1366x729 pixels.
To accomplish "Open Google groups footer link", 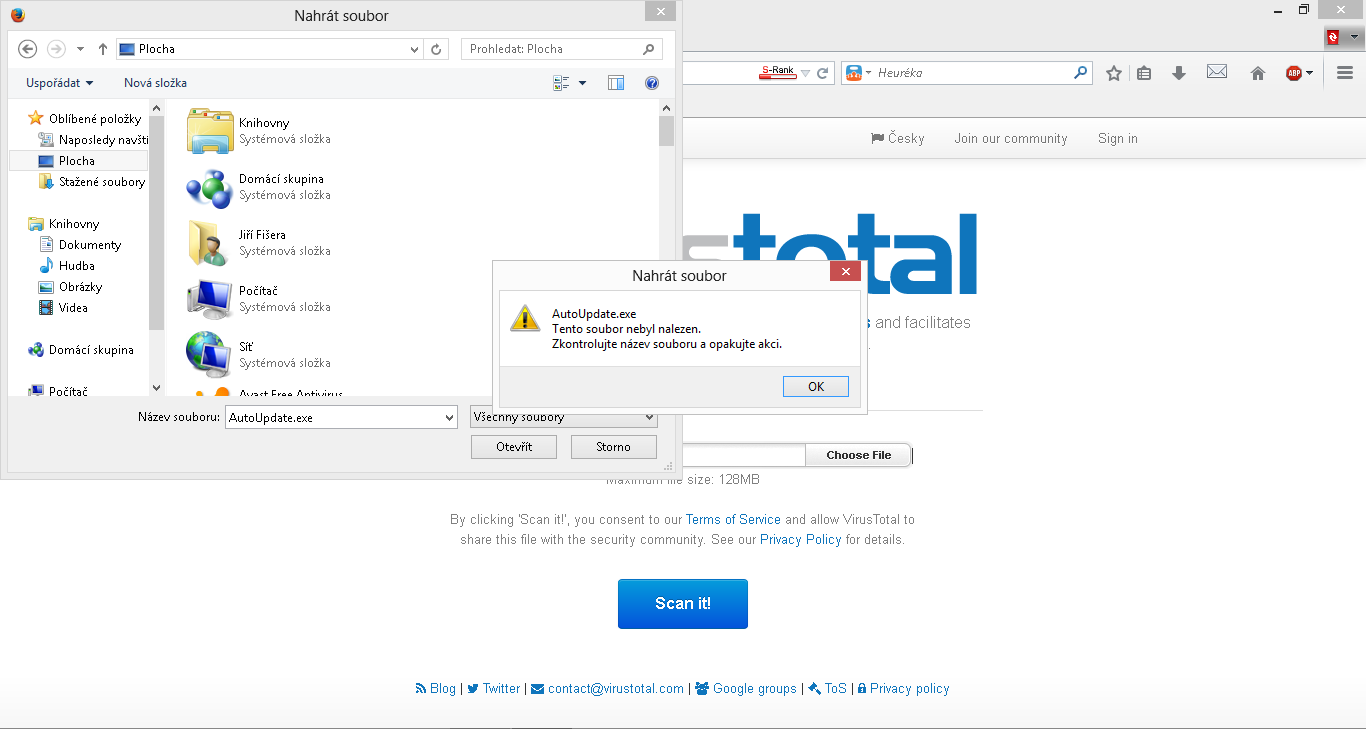I will point(746,689).
